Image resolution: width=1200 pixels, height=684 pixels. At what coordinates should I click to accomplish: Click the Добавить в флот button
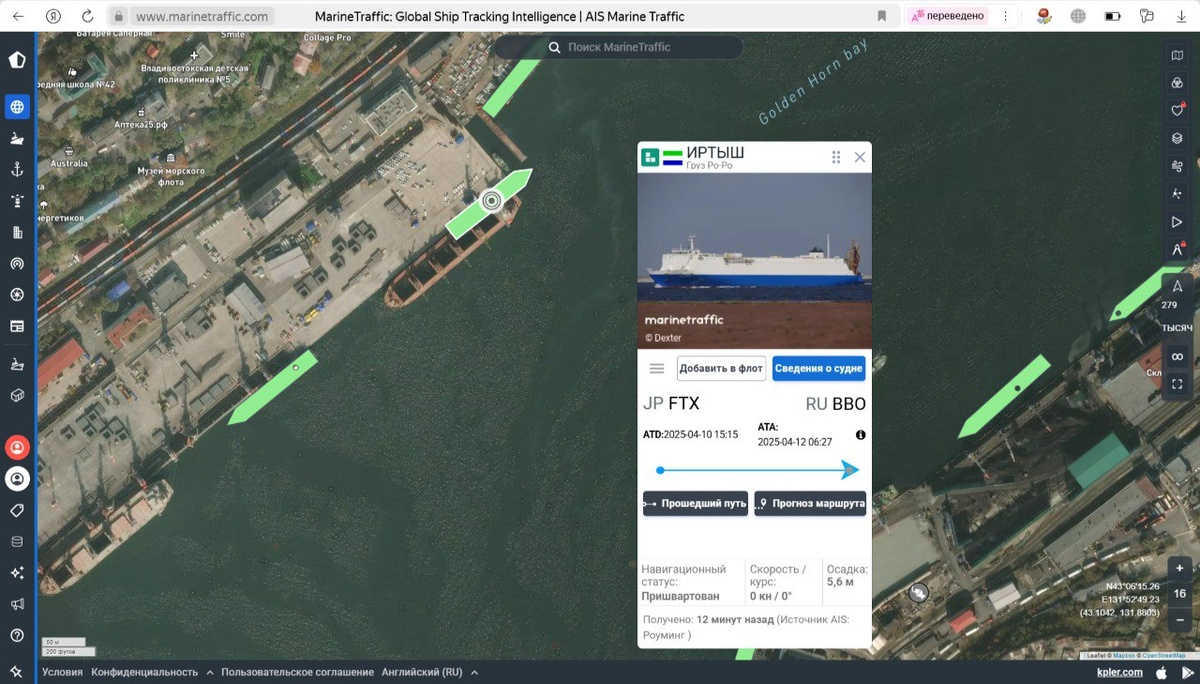tap(721, 368)
